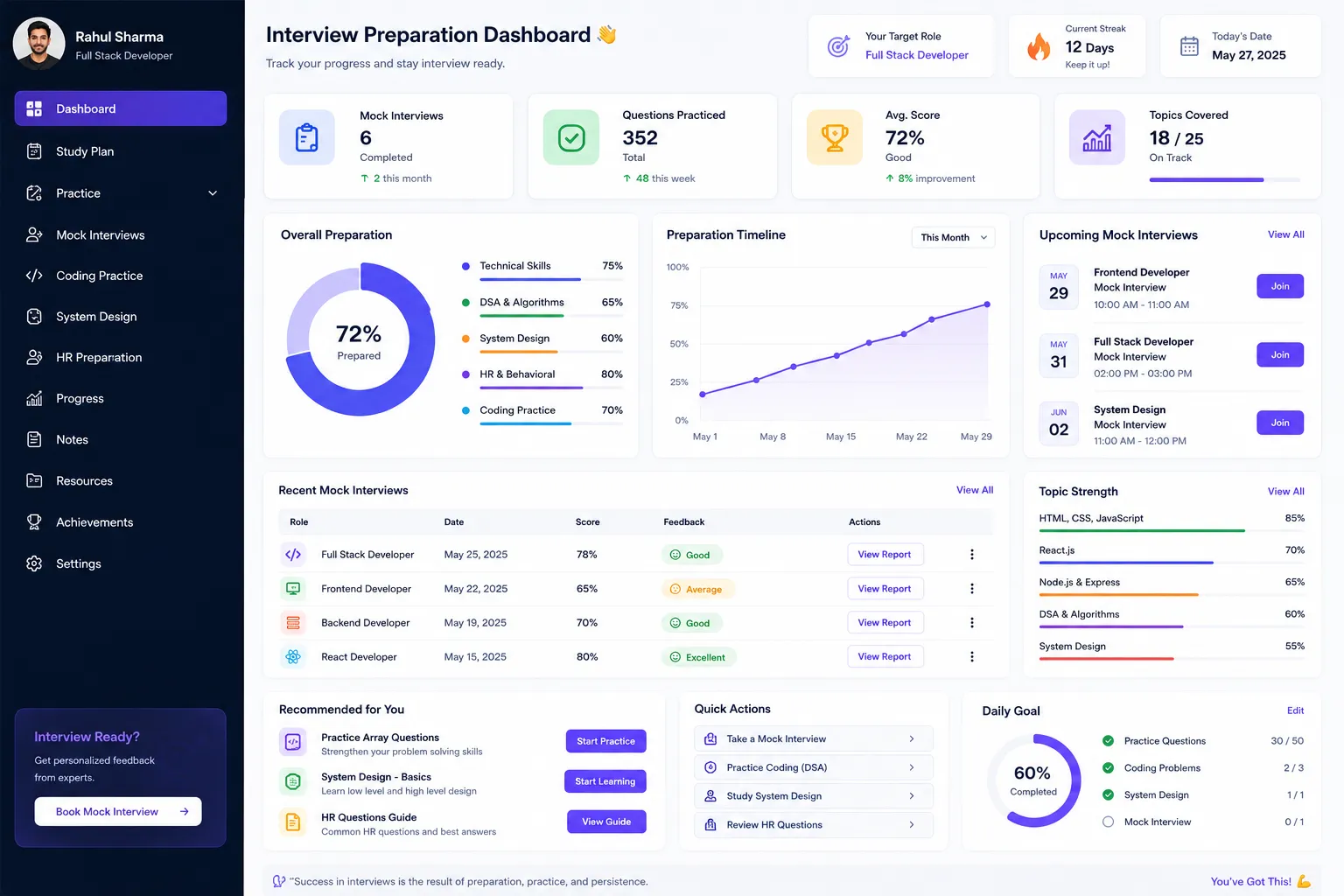Open Review HR Questions quick action
Viewport: 1344px width, 896px height.
point(814,825)
